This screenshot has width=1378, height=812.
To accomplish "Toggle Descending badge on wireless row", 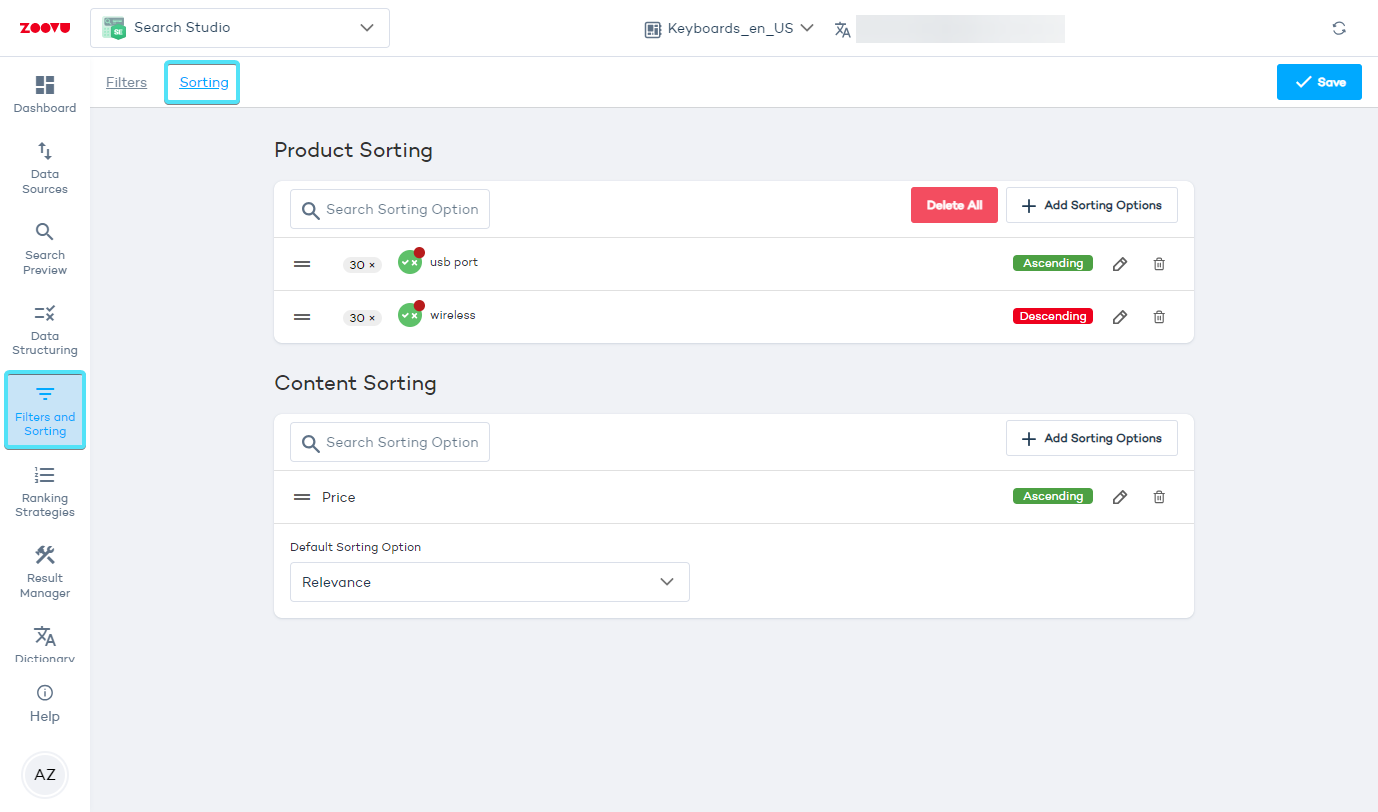I will pyautogui.click(x=1052, y=316).
